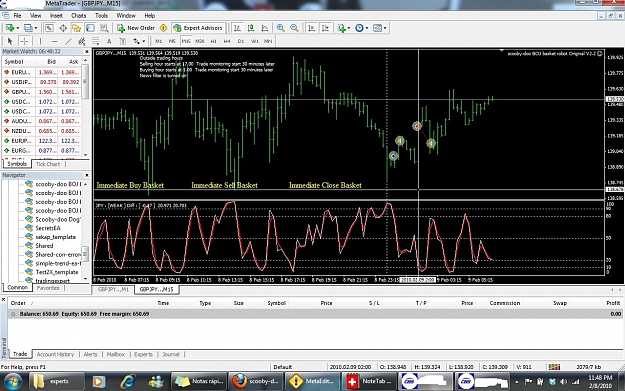Switch chart to Line Chart style
The image size is (625, 391).
coord(265,28)
